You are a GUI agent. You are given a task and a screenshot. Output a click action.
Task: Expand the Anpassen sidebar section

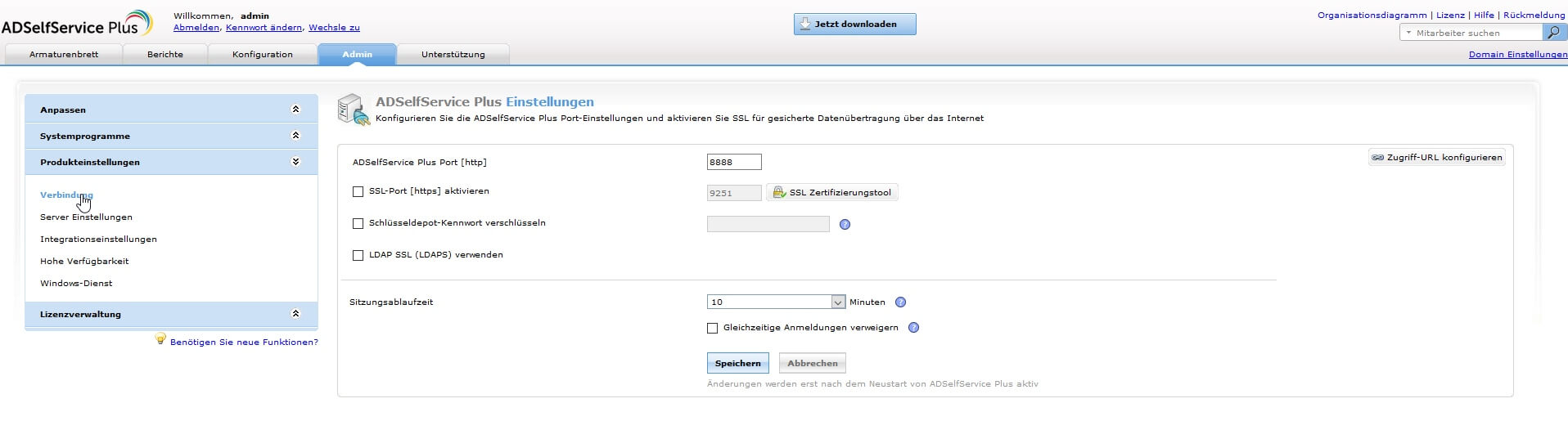coord(171,109)
